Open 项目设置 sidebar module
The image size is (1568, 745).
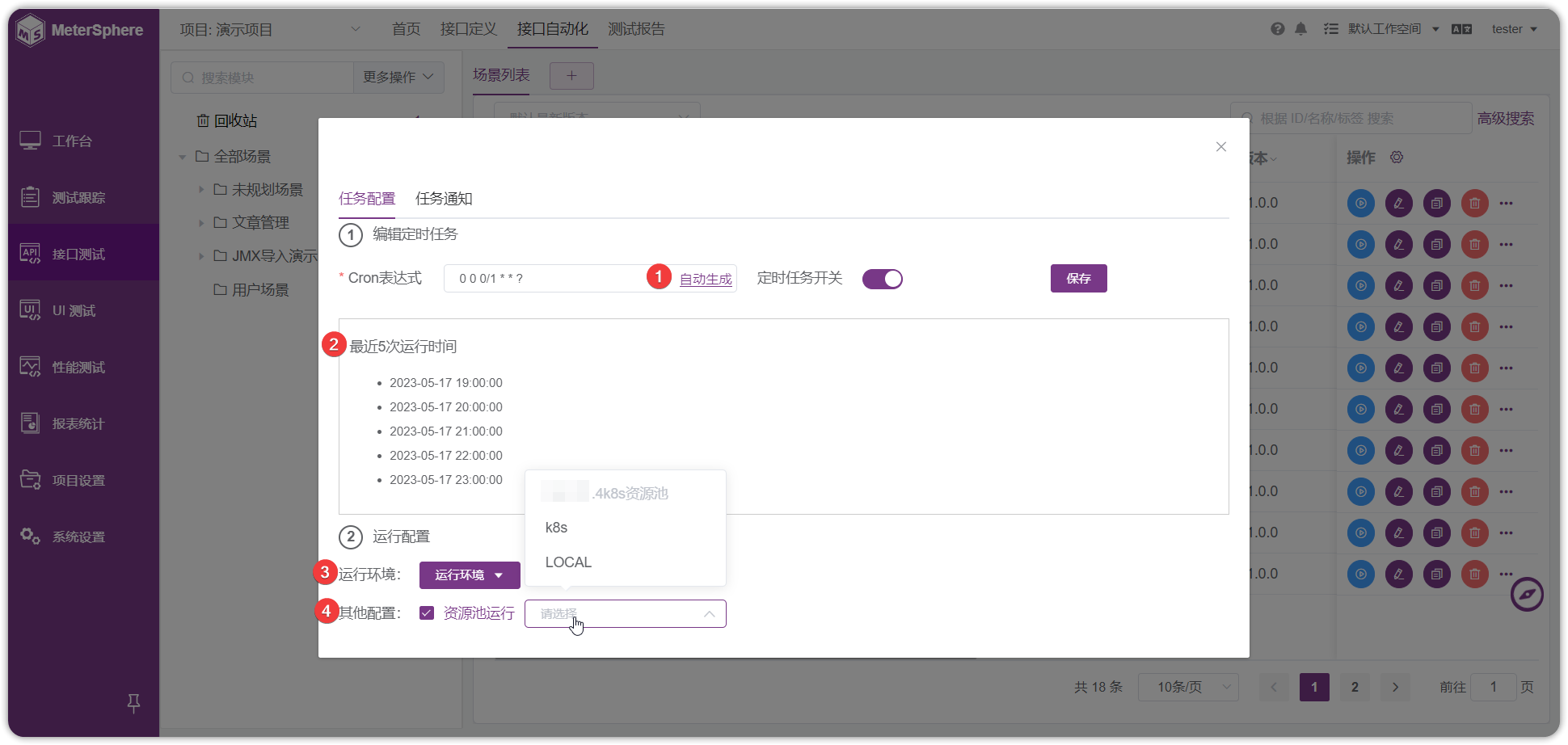point(63,480)
